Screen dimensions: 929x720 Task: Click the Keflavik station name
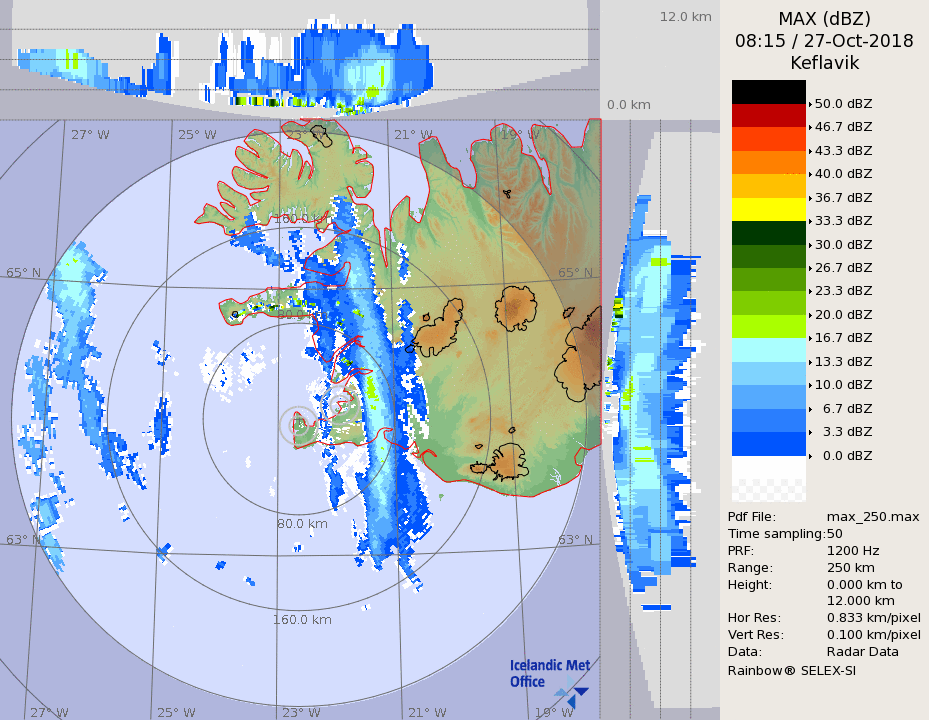(x=824, y=63)
